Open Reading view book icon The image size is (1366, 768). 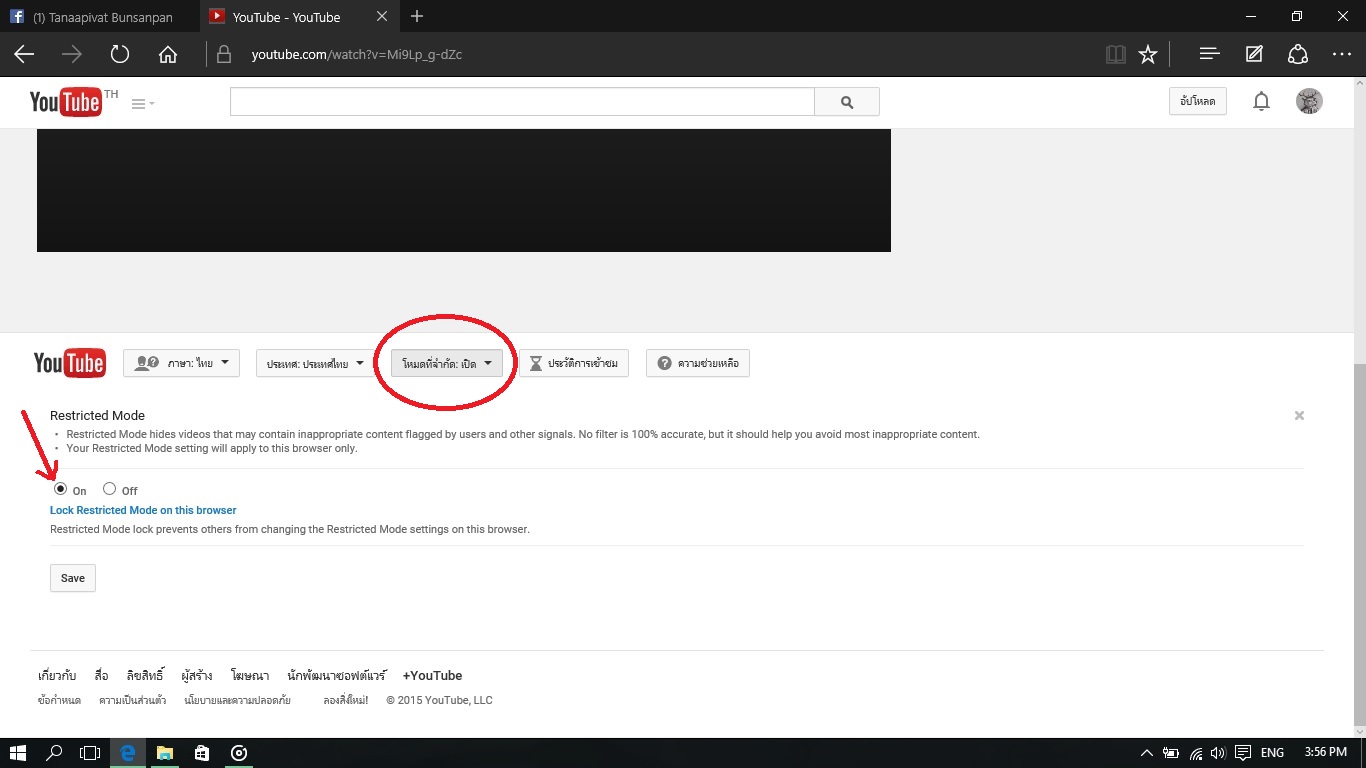coord(1116,55)
